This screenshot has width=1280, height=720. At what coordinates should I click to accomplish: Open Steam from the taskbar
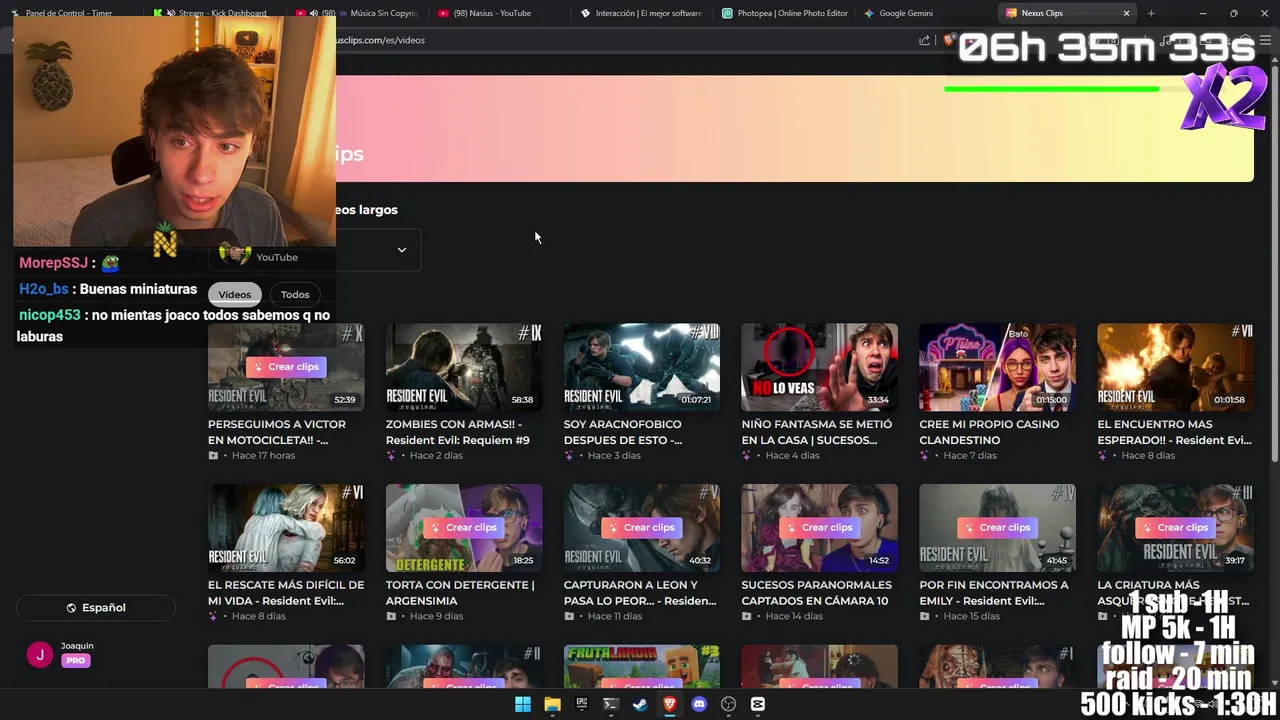640,704
